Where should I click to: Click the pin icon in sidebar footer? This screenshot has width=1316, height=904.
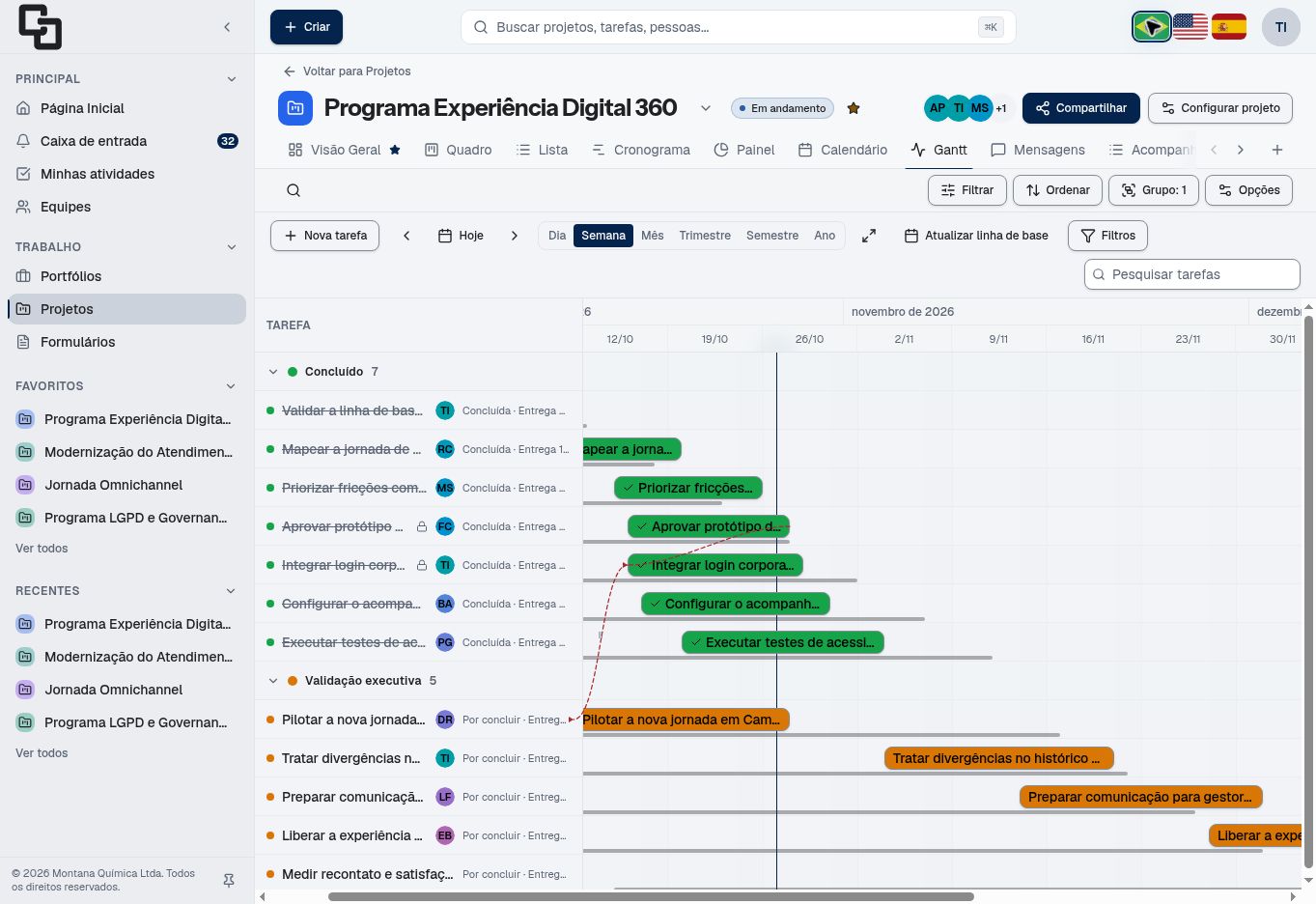point(229,880)
